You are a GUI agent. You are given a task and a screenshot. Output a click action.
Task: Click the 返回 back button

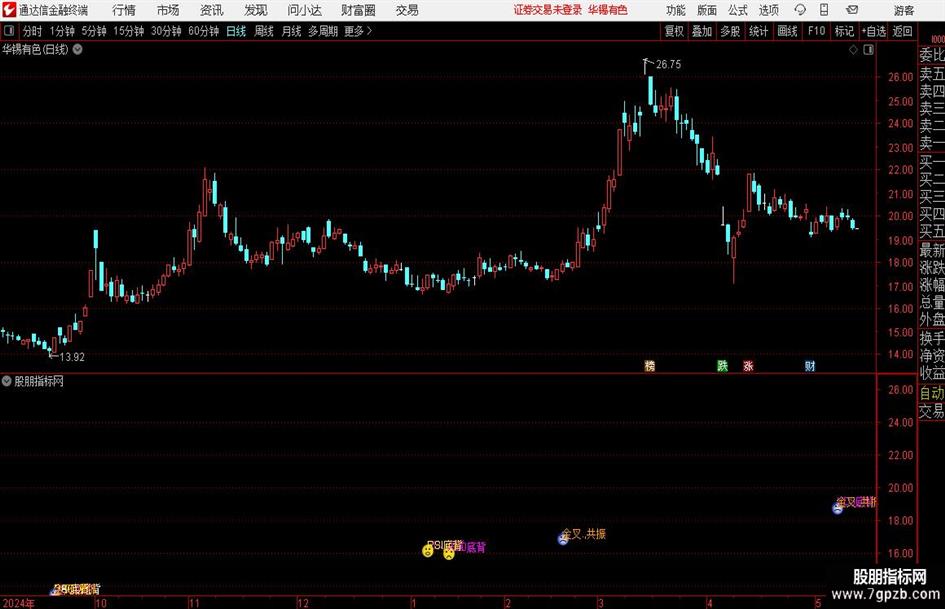click(903, 31)
